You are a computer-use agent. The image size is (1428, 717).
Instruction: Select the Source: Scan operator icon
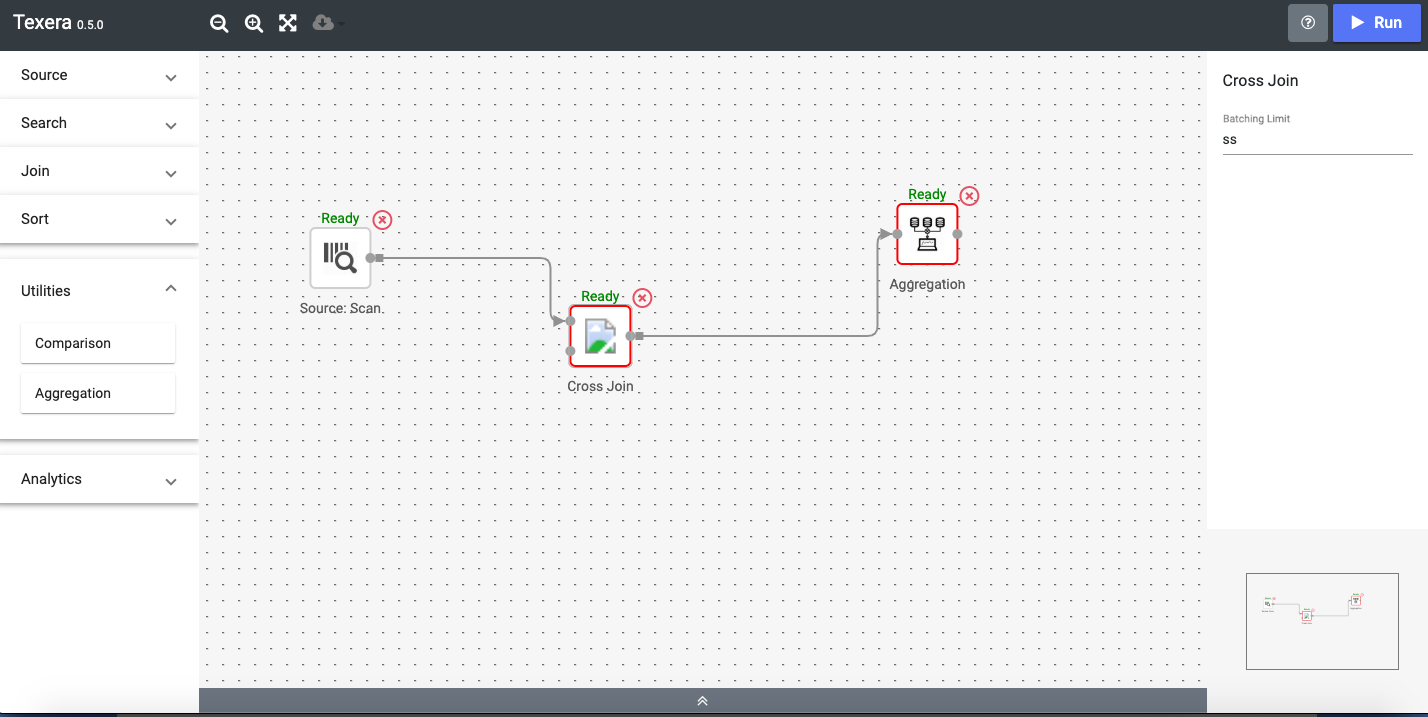tap(340, 258)
